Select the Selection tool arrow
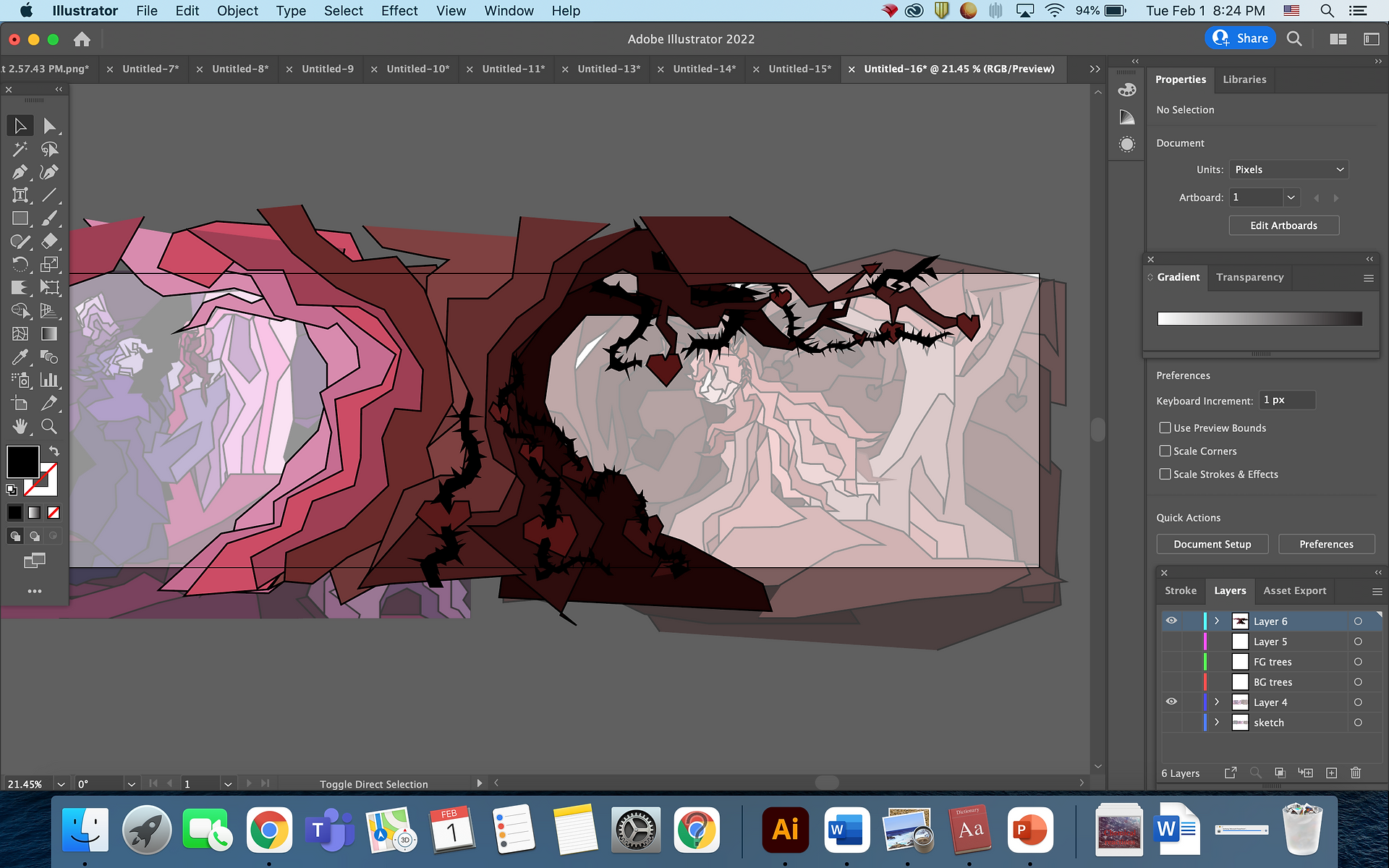Viewport: 1389px width, 868px height. [20, 126]
